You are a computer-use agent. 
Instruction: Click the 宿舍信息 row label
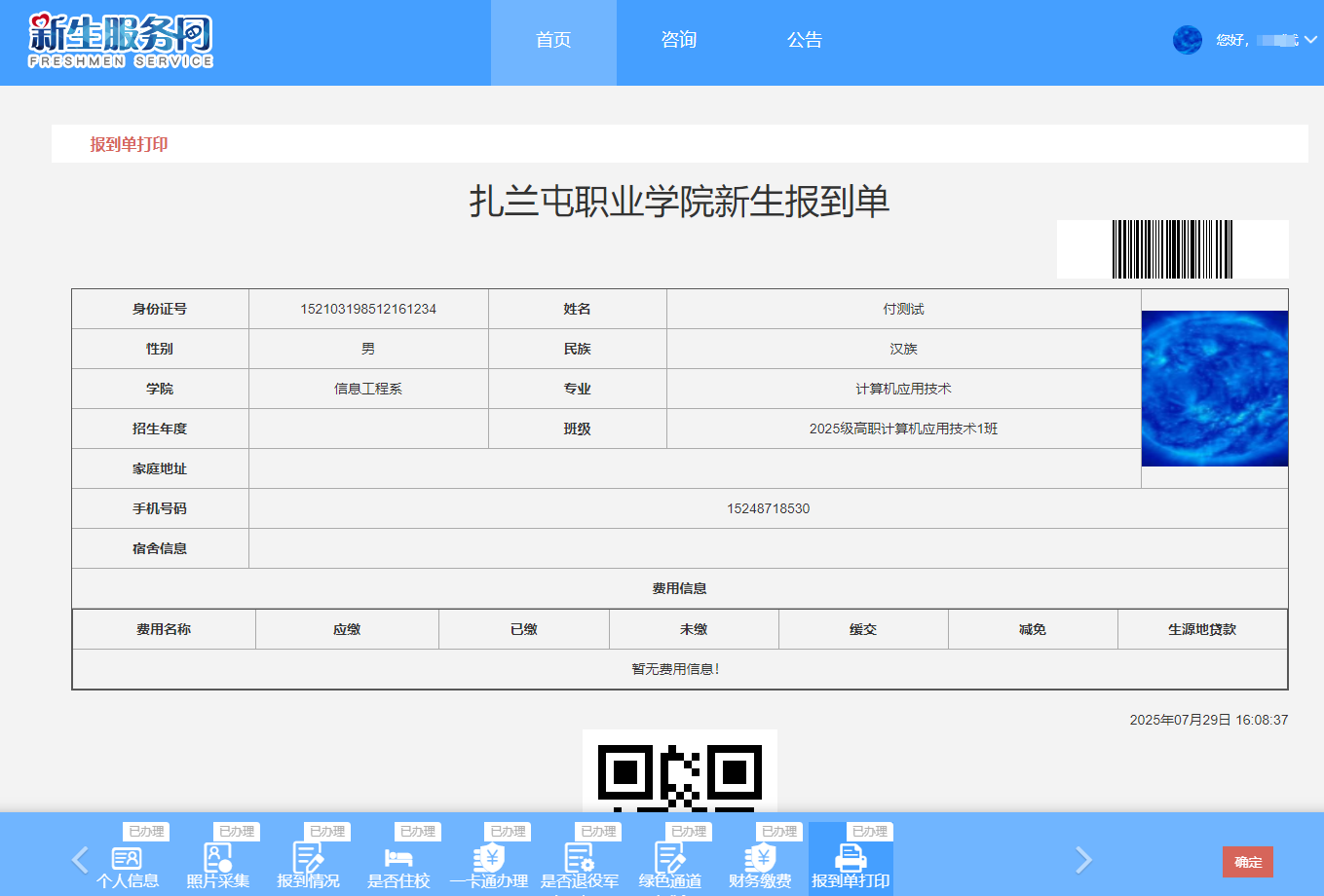pos(160,548)
